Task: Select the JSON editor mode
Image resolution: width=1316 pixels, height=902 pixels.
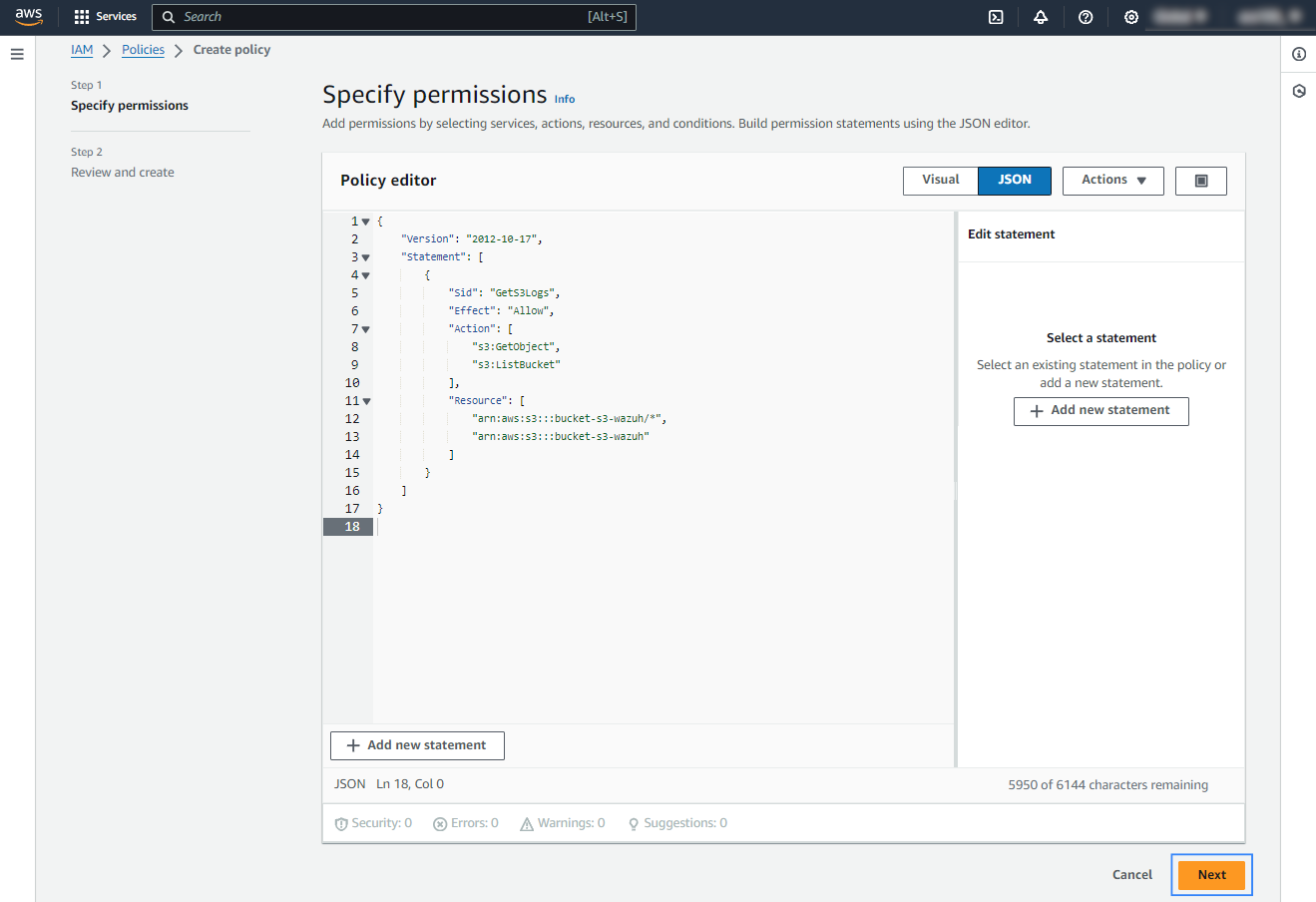Action: pyautogui.click(x=1015, y=180)
